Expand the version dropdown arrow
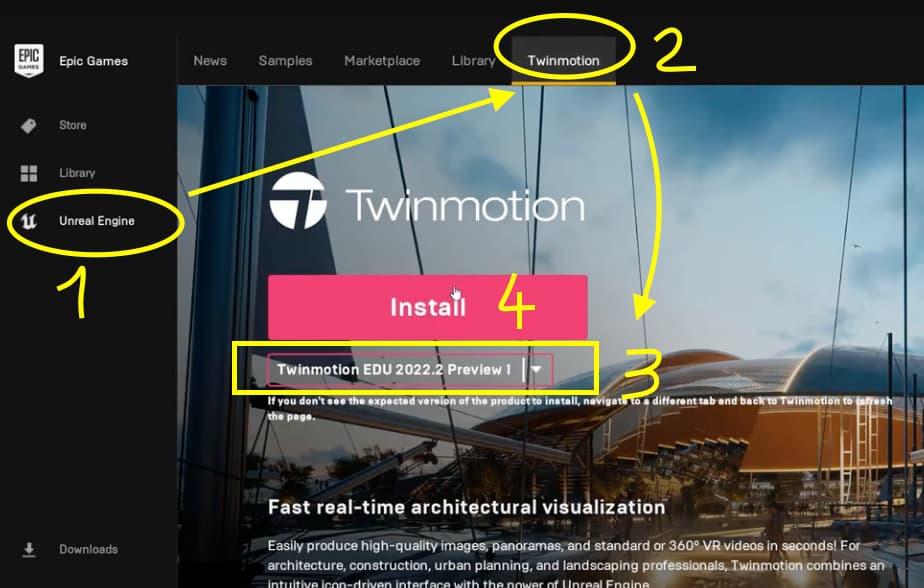 click(536, 369)
